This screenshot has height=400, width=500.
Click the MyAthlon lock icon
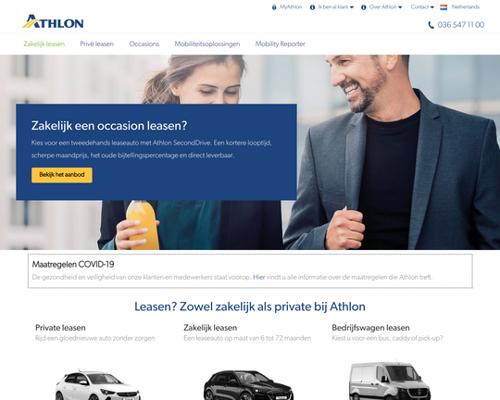coord(274,7)
